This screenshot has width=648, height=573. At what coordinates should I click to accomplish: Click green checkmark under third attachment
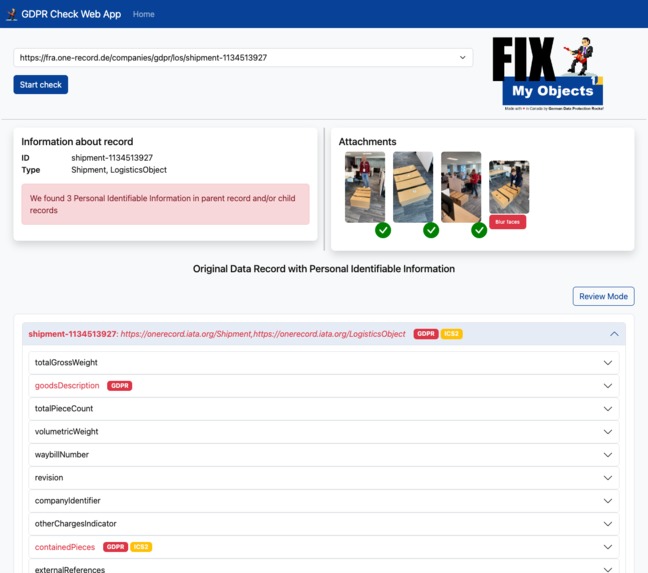tap(479, 230)
